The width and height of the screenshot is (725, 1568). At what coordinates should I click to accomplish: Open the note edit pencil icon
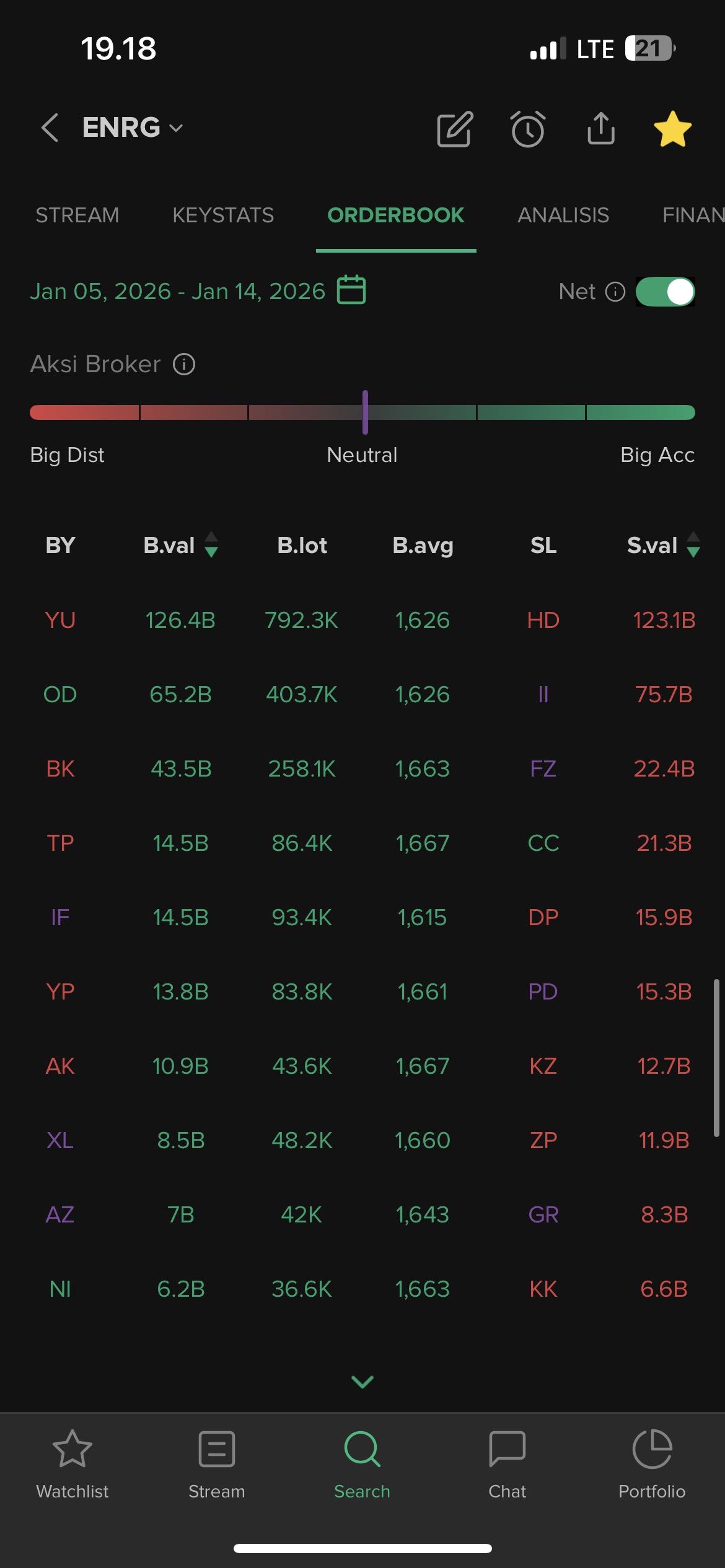pos(455,129)
